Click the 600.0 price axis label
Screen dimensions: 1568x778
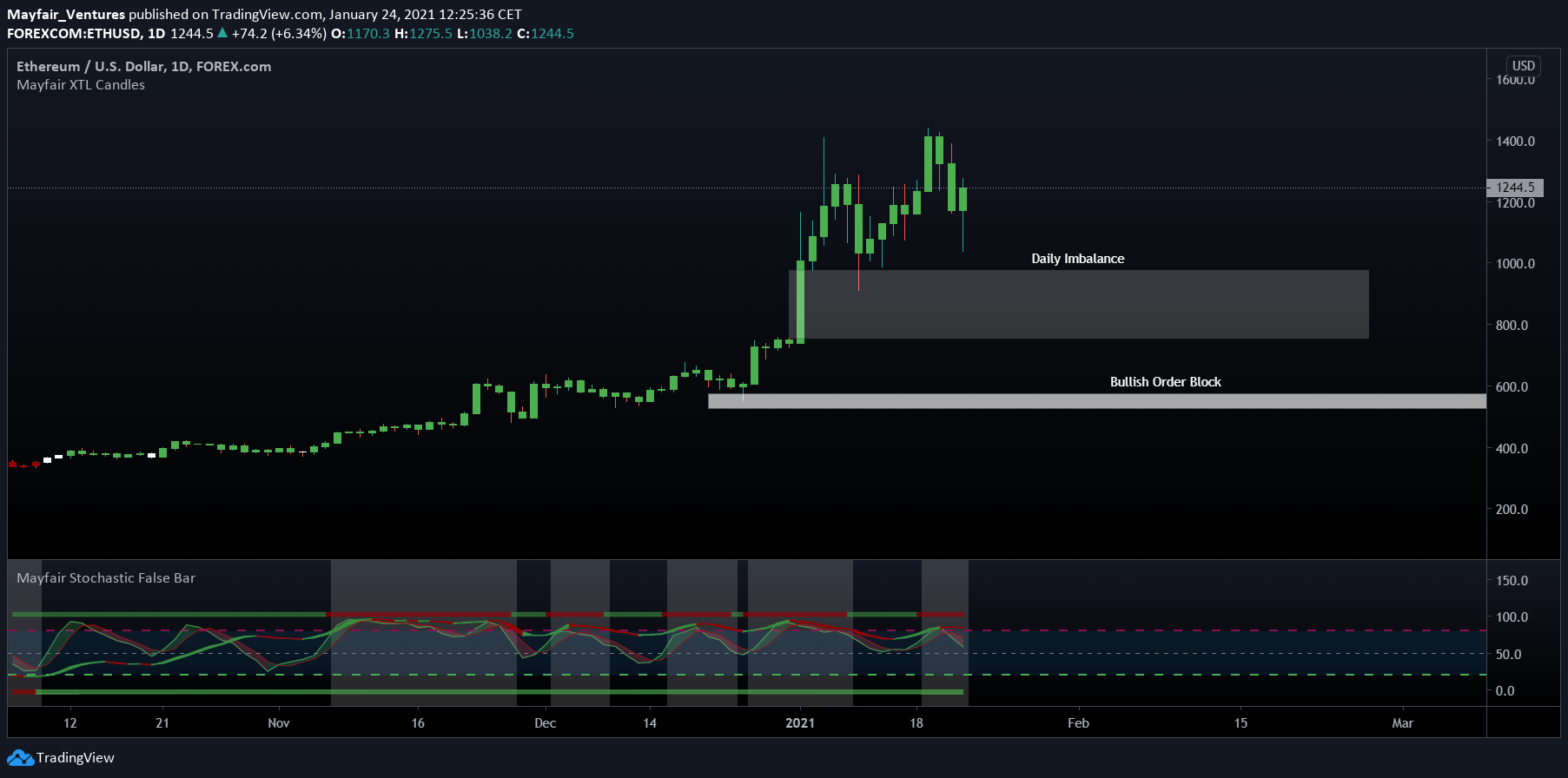pos(1512,387)
